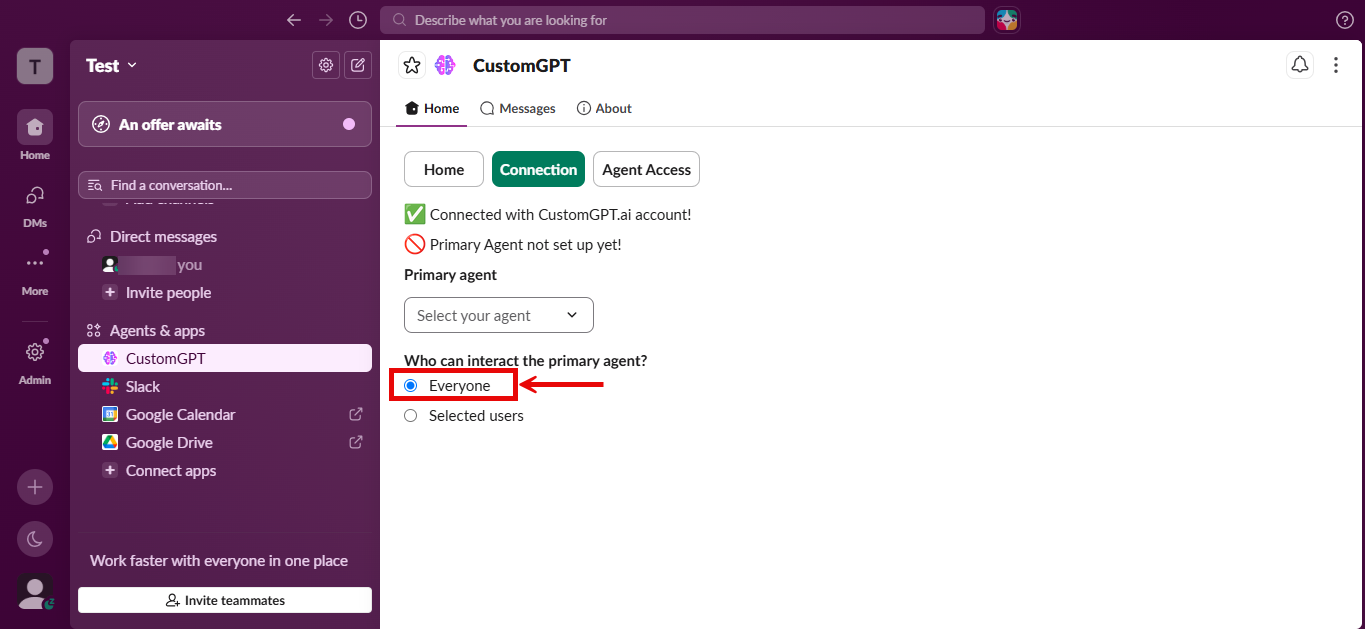The height and width of the screenshot is (629, 1365).
Task: Open help question mark icon
Action: click(x=1345, y=20)
